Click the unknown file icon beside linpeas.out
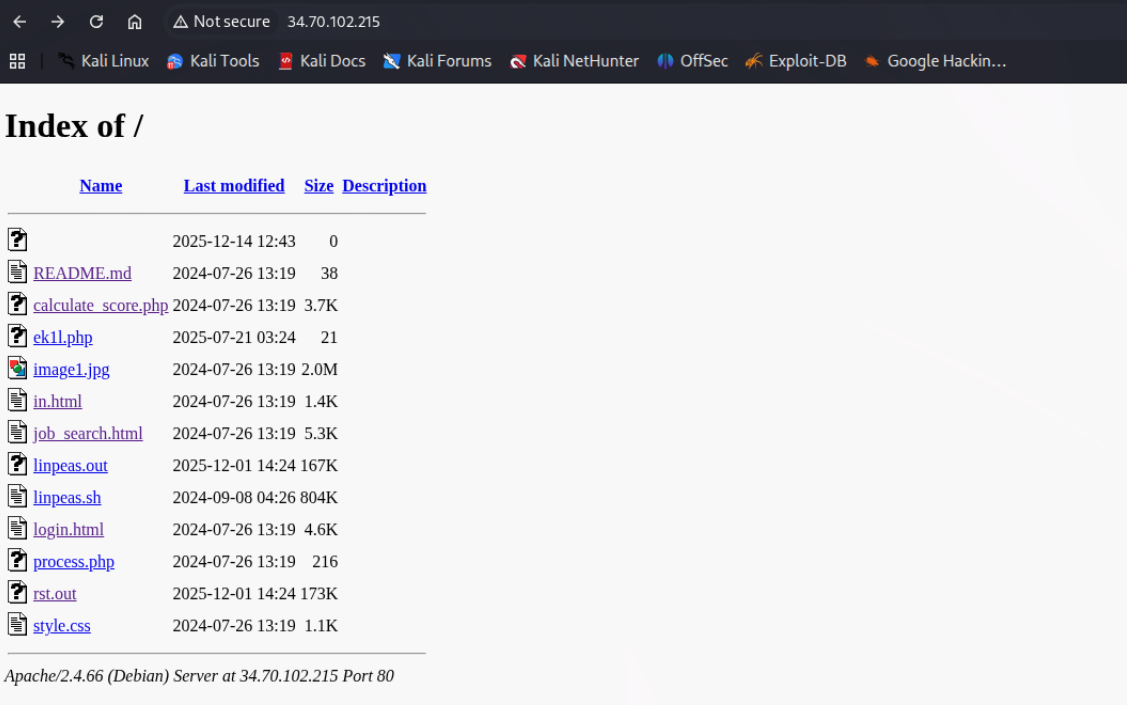The width and height of the screenshot is (1127, 705). (x=17, y=464)
